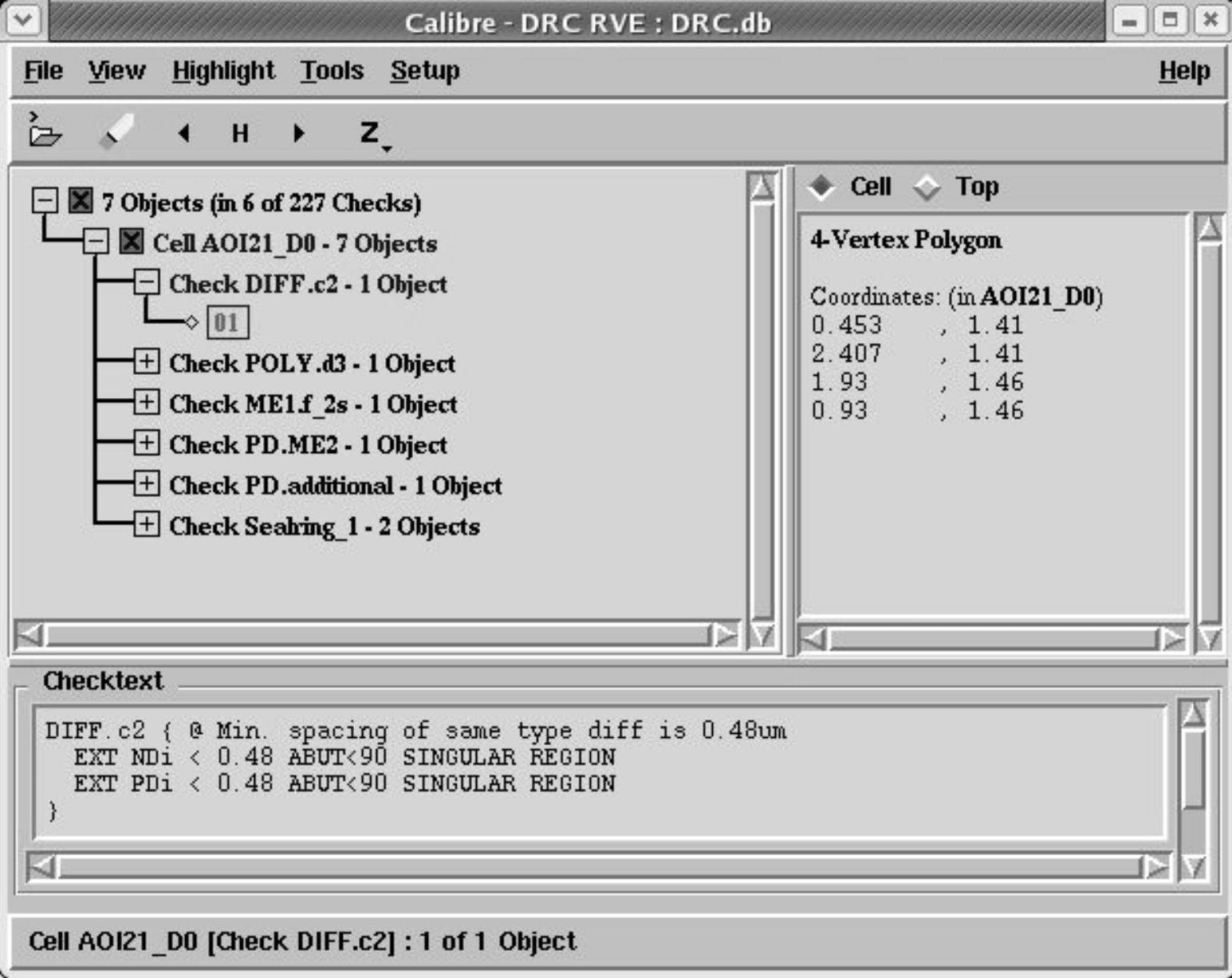Screen dimensions: 1232x978
Task: Click coordinate row 2.407 , 1.41
Action: 917,353
